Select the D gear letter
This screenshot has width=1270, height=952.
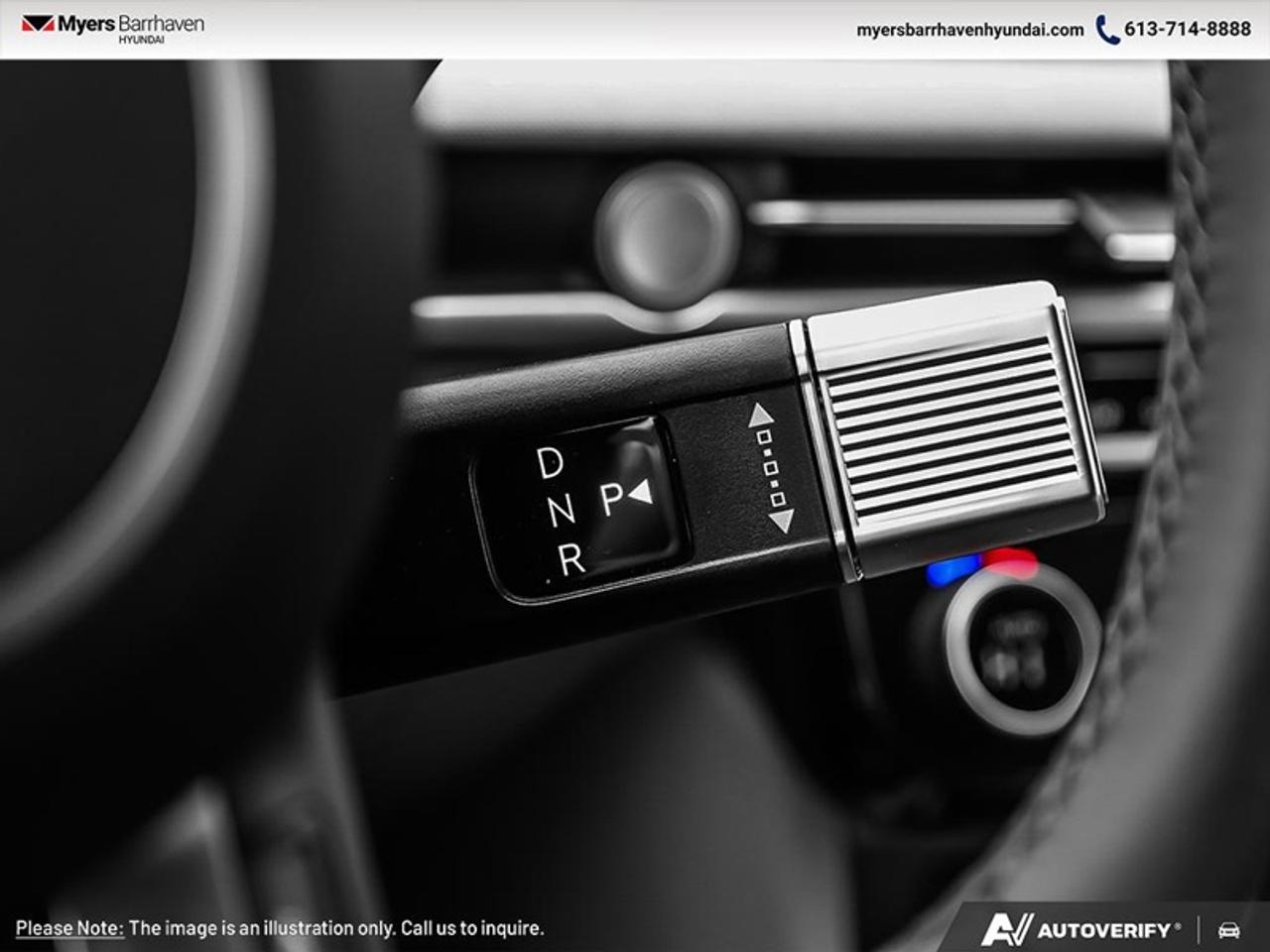pos(549,461)
